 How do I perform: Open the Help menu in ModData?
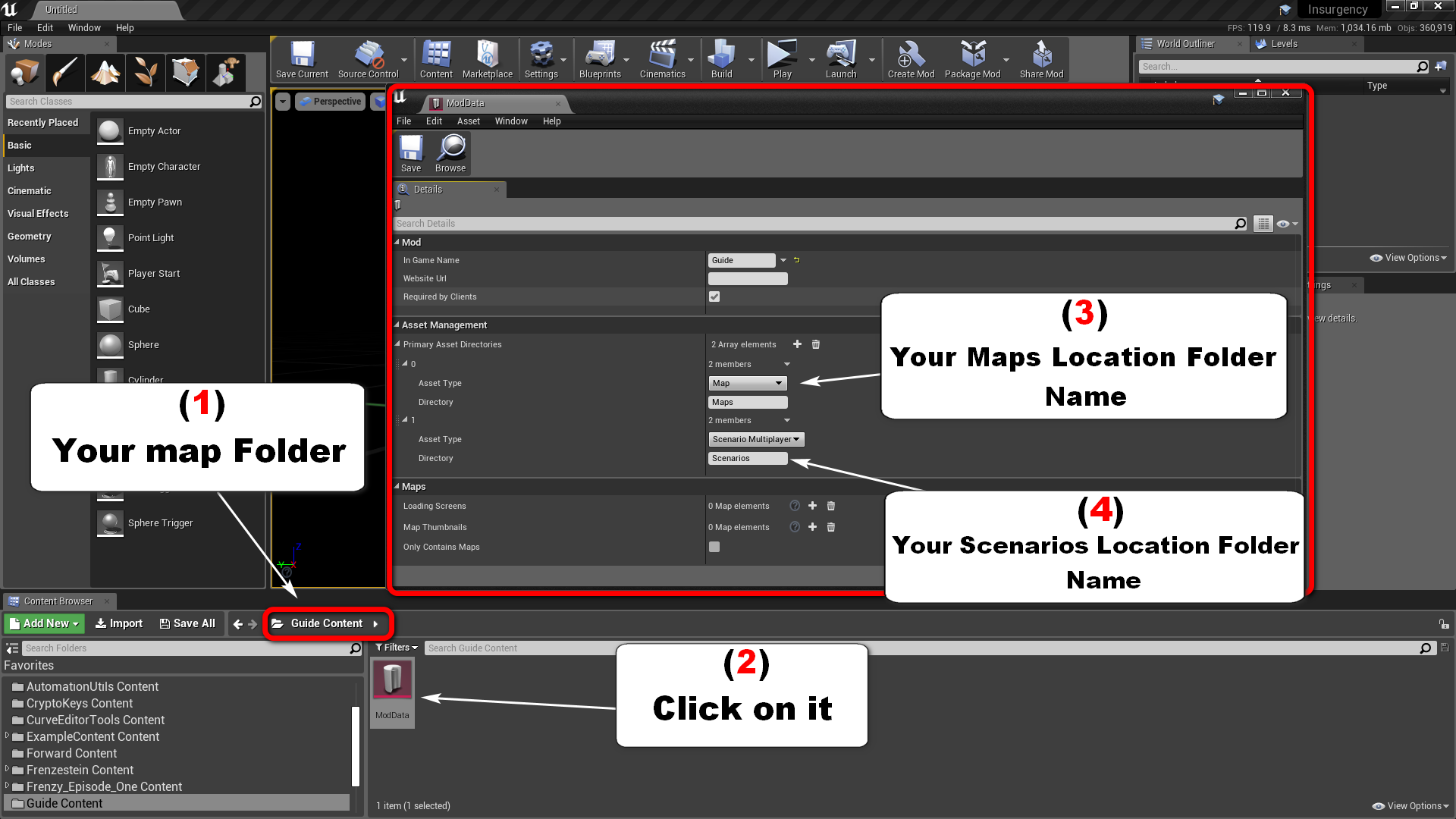551,121
